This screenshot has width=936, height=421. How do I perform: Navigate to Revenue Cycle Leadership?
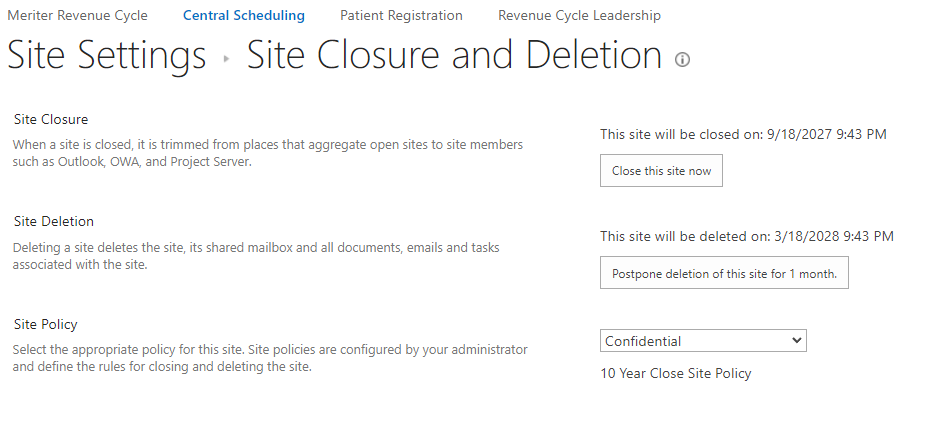579,15
